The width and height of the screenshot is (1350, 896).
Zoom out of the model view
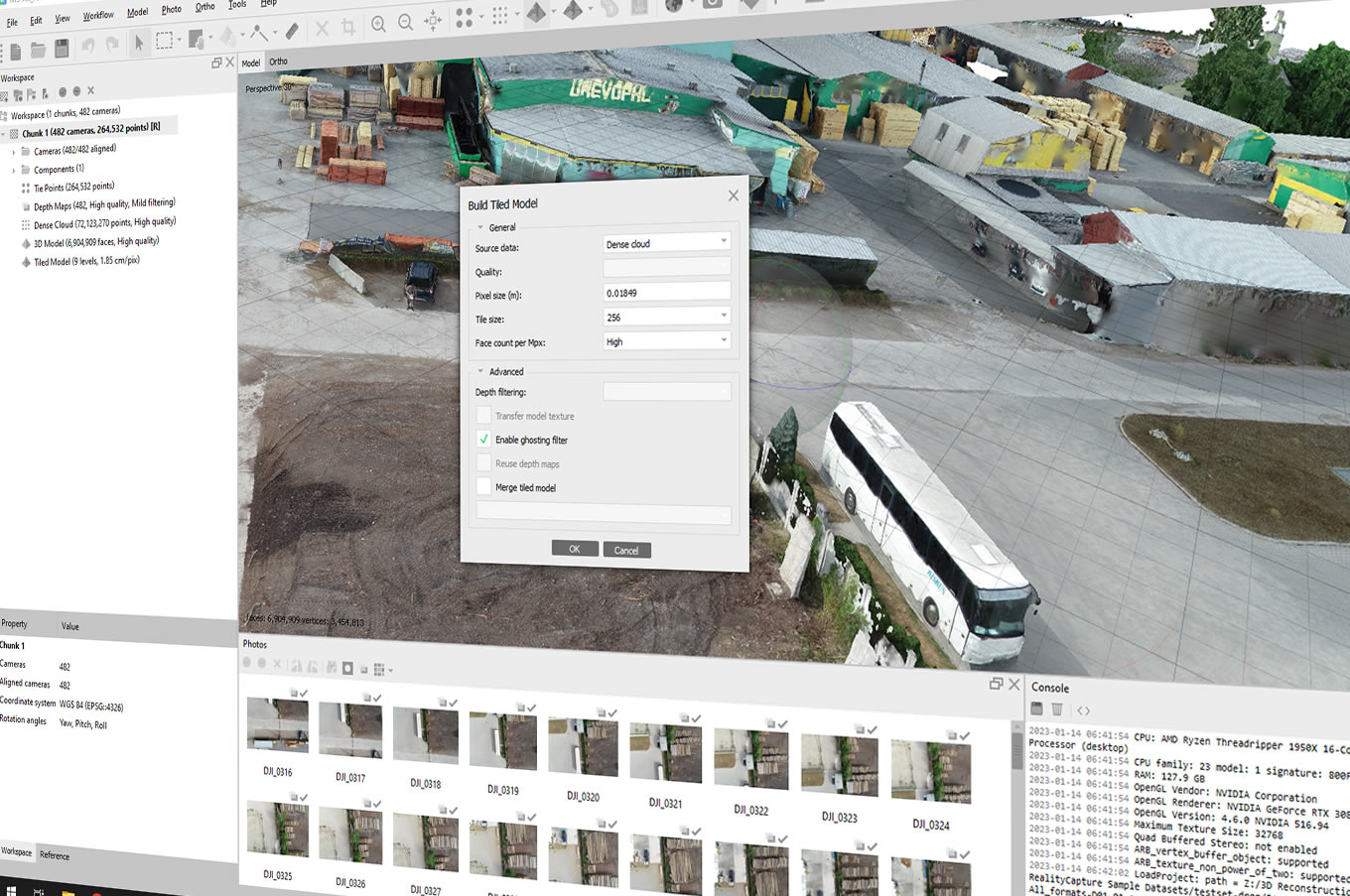(403, 24)
